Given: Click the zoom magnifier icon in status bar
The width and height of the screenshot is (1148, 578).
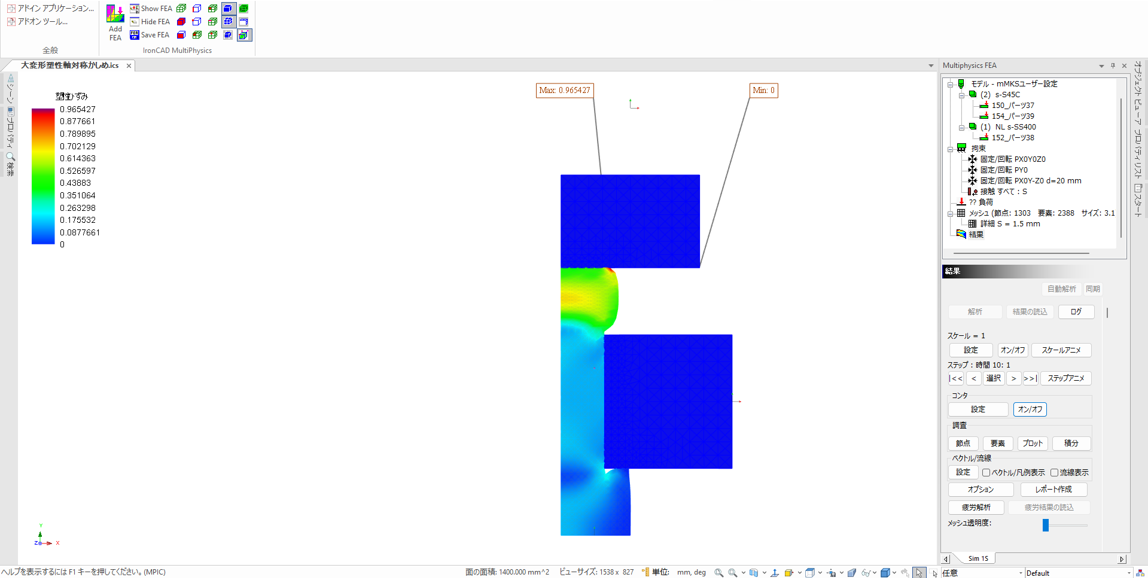Looking at the screenshot, I should click(x=719, y=572).
